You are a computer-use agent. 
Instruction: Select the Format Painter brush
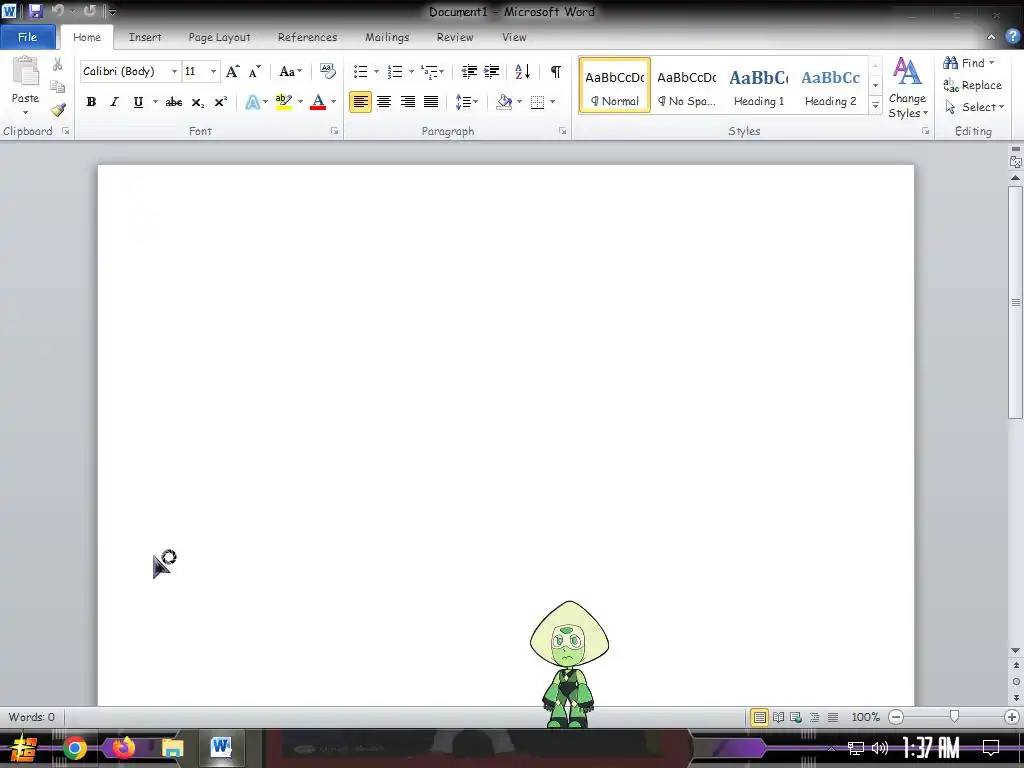57,110
